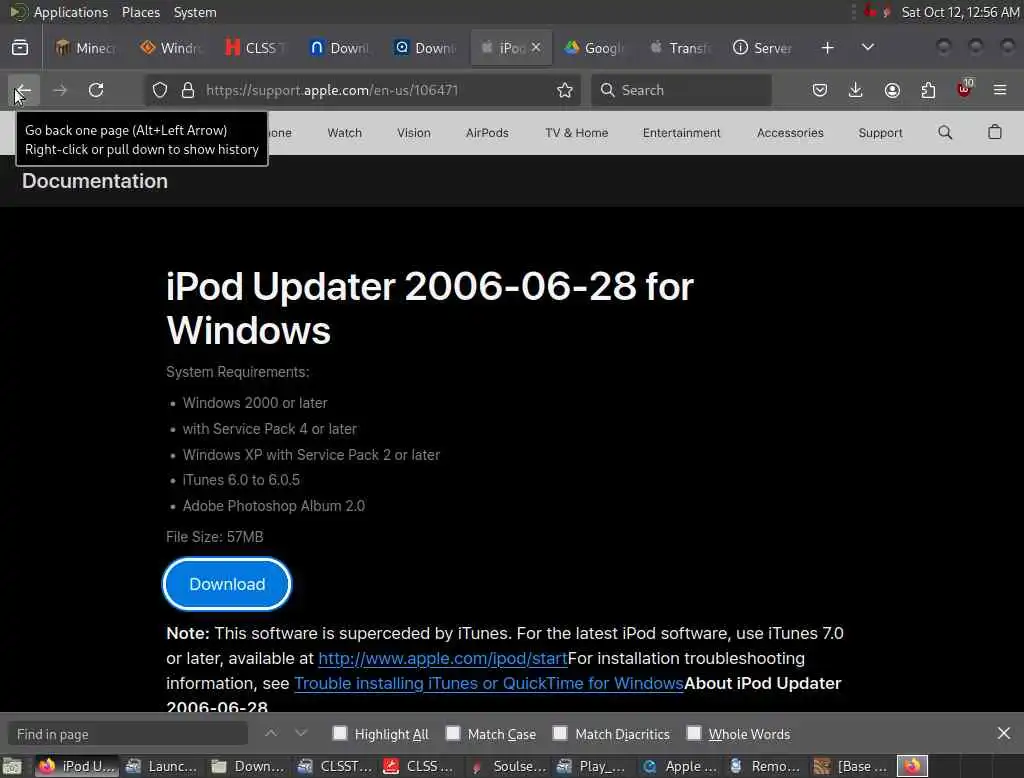This screenshot has width=1024, height=778.
Task: Open the Downloads panel
Action: tap(856, 90)
